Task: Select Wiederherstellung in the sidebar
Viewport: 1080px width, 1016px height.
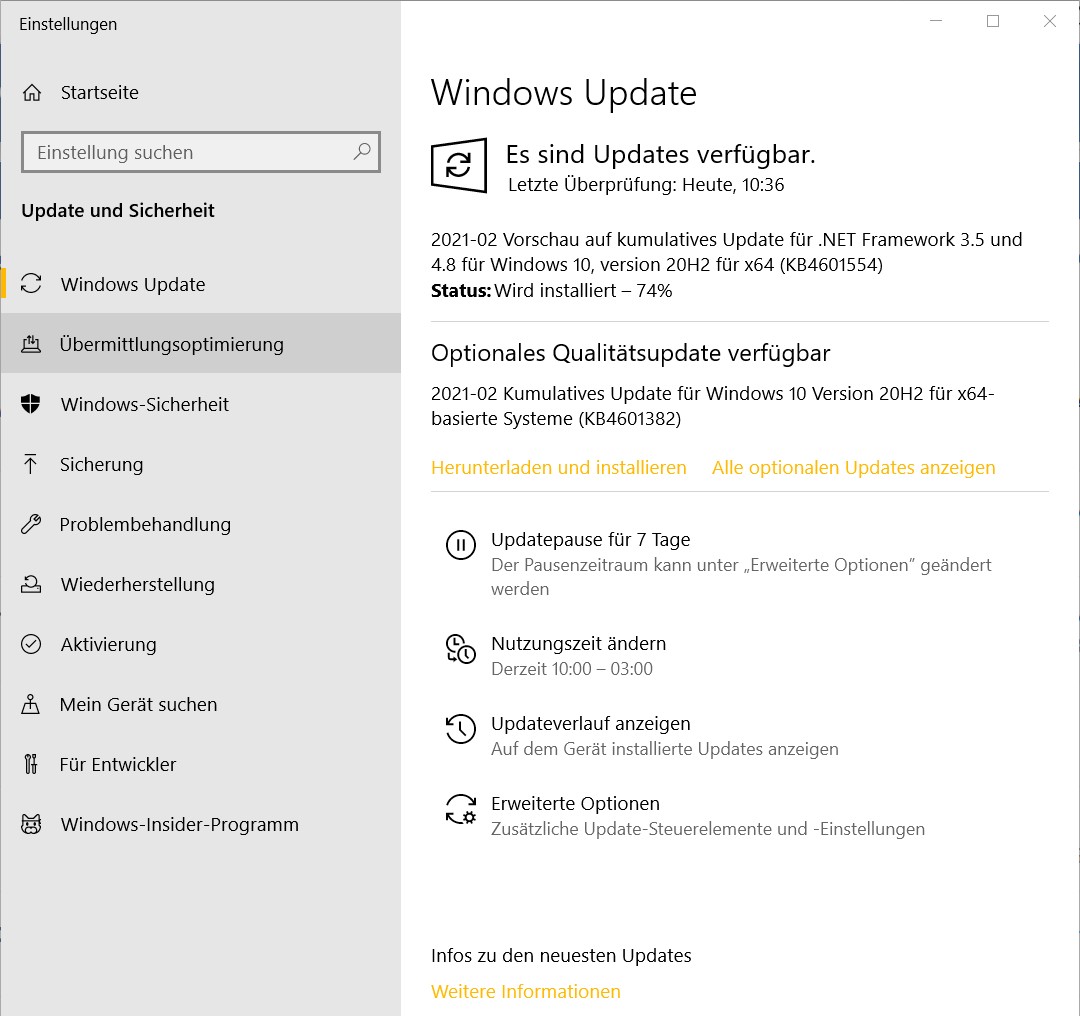Action: pyautogui.click(x=200, y=584)
